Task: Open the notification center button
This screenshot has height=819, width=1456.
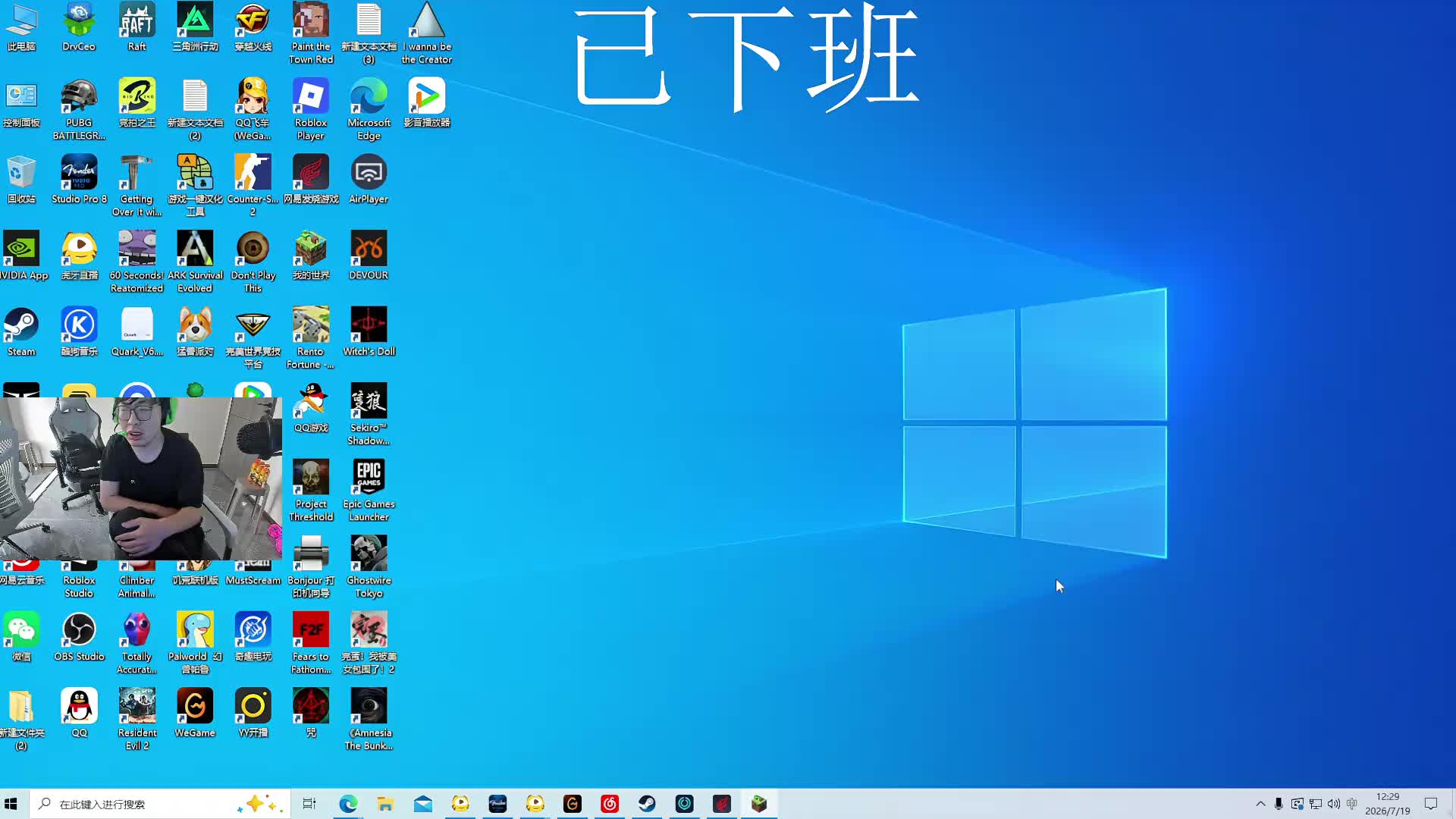Action: pos(1431,804)
